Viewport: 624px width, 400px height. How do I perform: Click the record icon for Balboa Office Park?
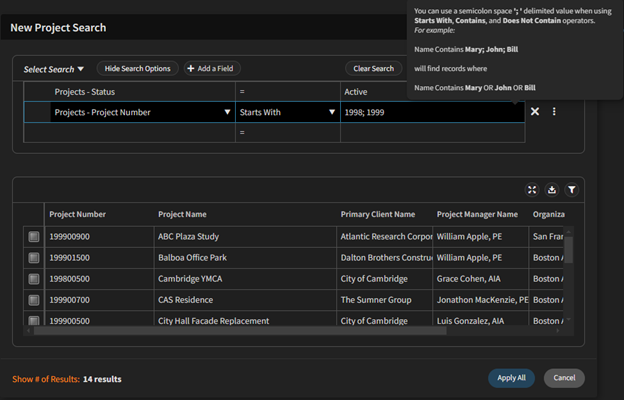(33, 258)
